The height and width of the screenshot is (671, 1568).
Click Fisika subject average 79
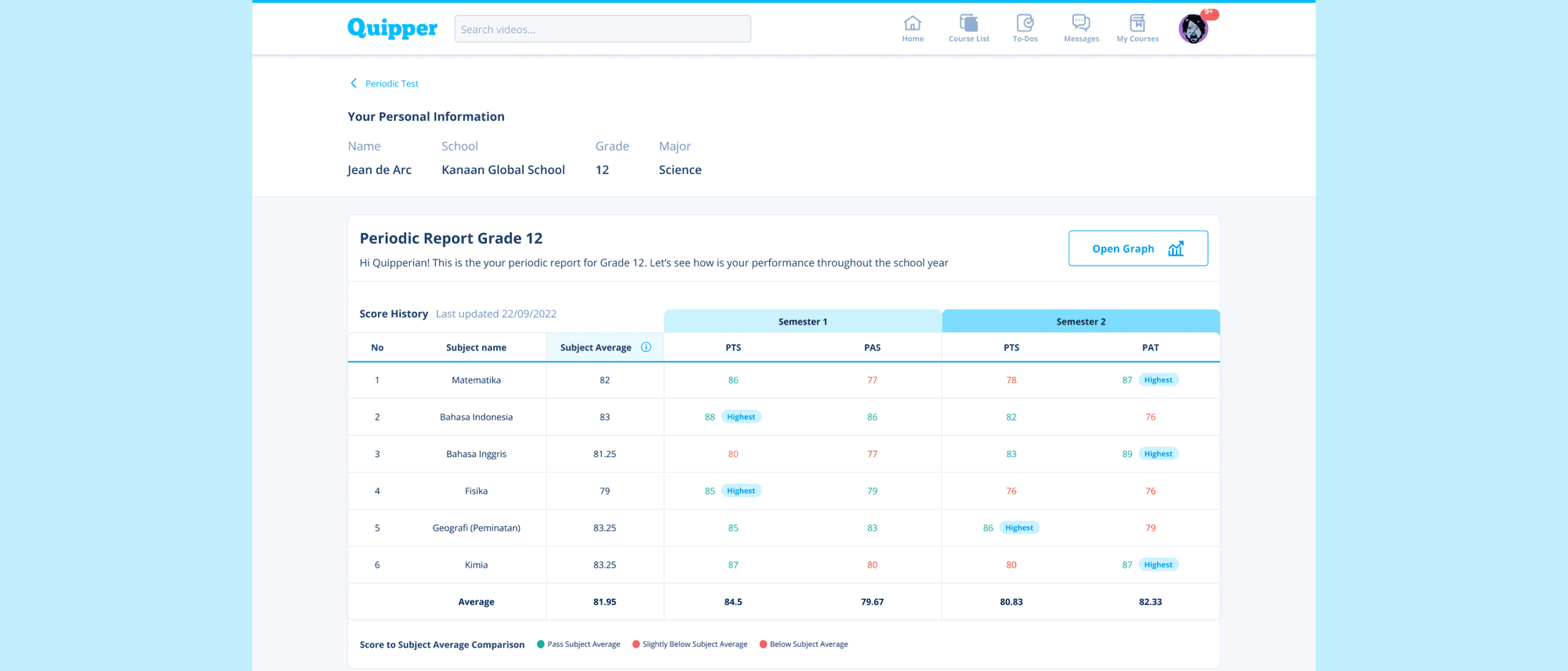pos(604,491)
